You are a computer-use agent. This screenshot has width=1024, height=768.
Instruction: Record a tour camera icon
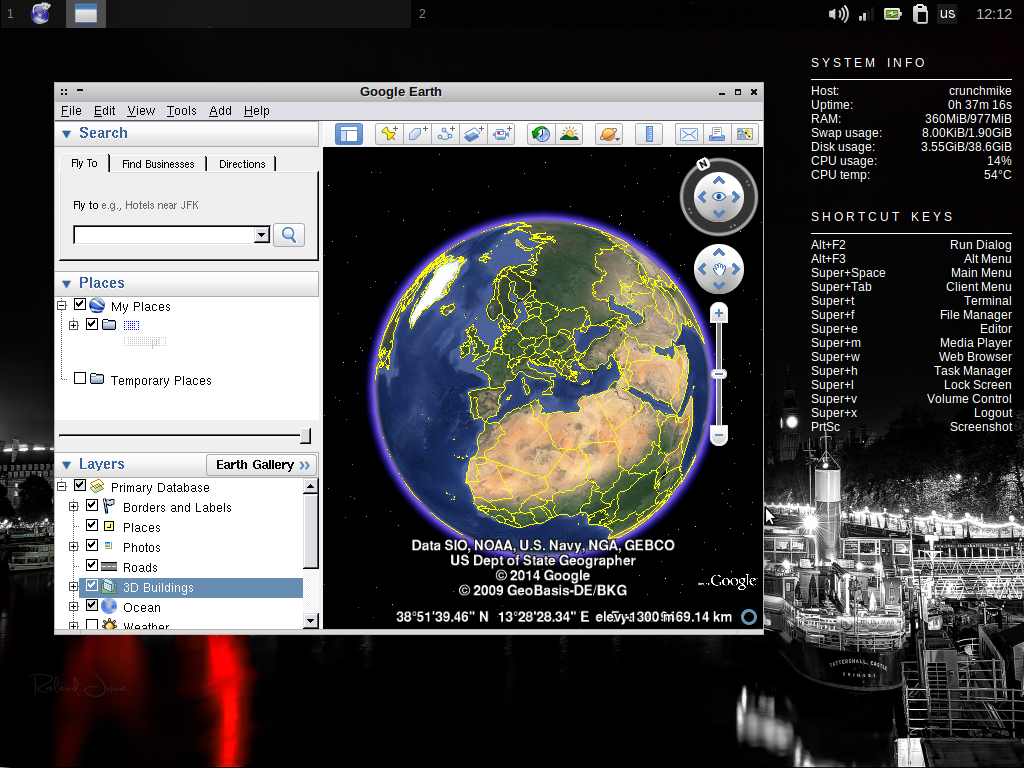tap(502, 135)
